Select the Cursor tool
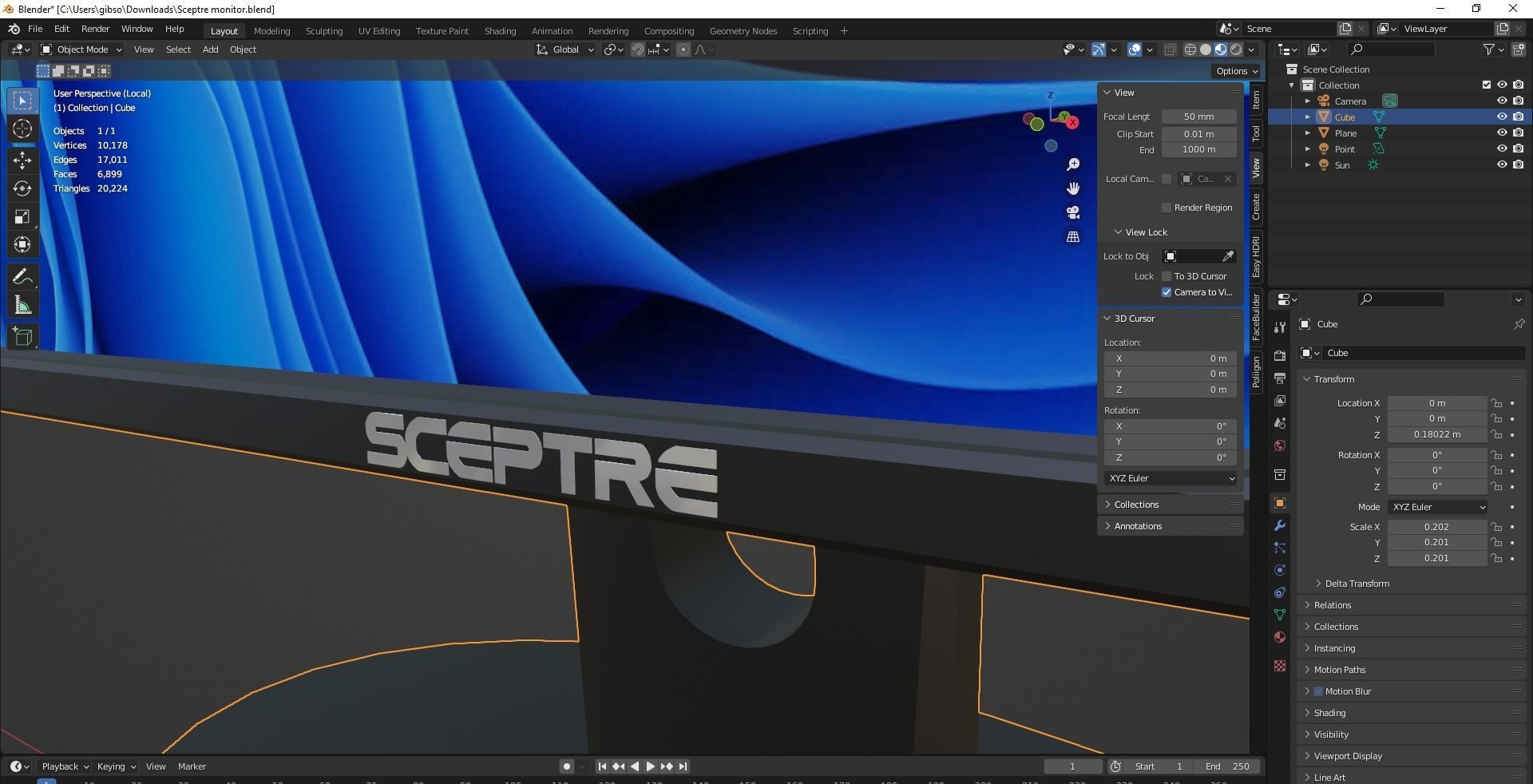The height and width of the screenshot is (784, 1533). 22,129
